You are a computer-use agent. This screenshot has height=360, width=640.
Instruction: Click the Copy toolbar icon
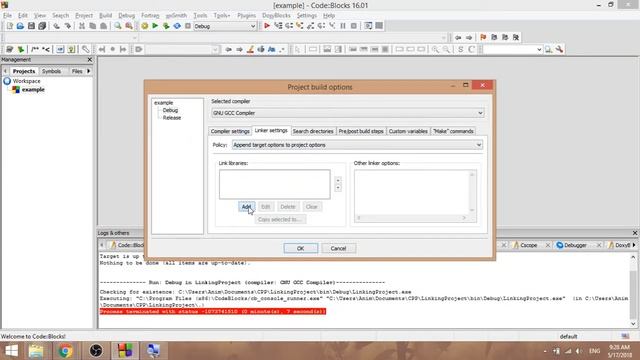pyautogui.click(x=93, y=26)
